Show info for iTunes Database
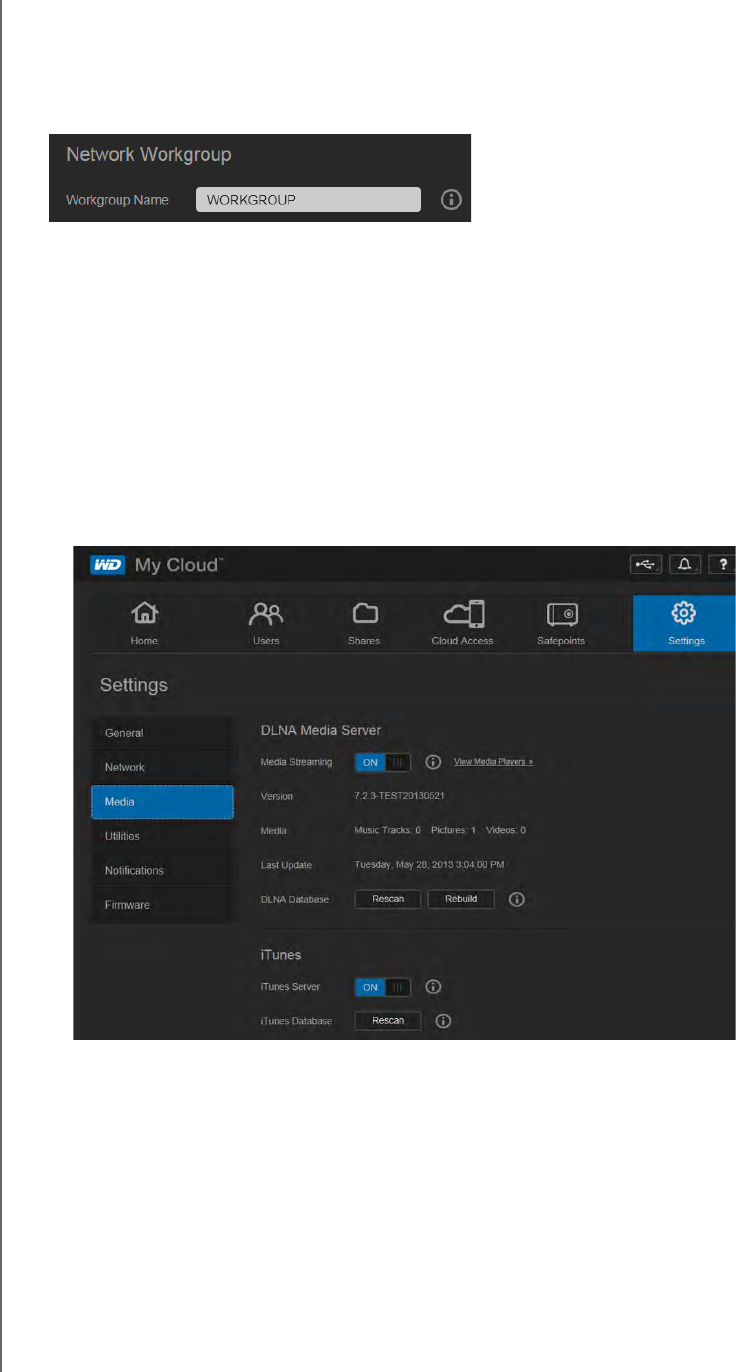736x1372 pixels. tap(444, 1021)
